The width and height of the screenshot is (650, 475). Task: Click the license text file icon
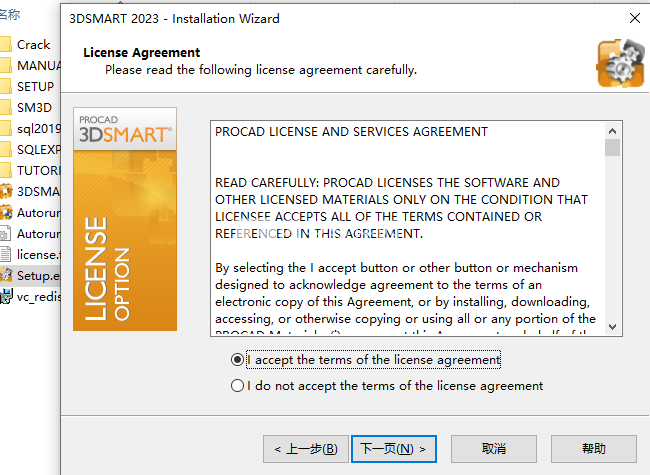[5, 254]
